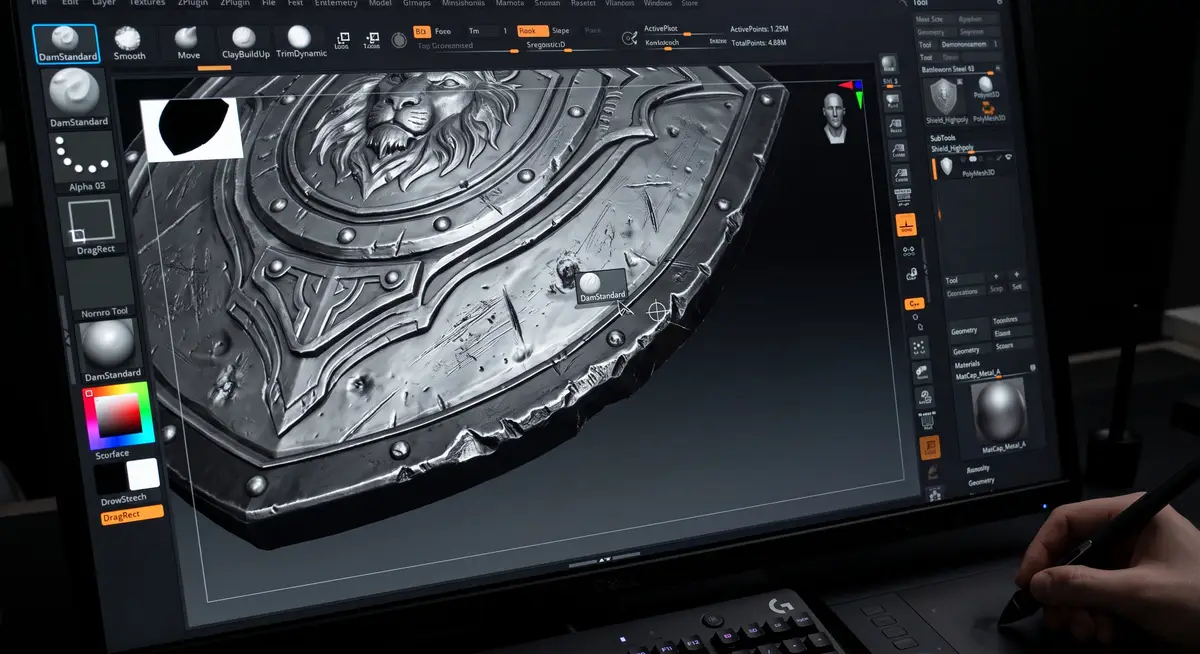This screenshot has height=654, width=1200.
Task: Choose the Move brush
Action: pos(188,43)
